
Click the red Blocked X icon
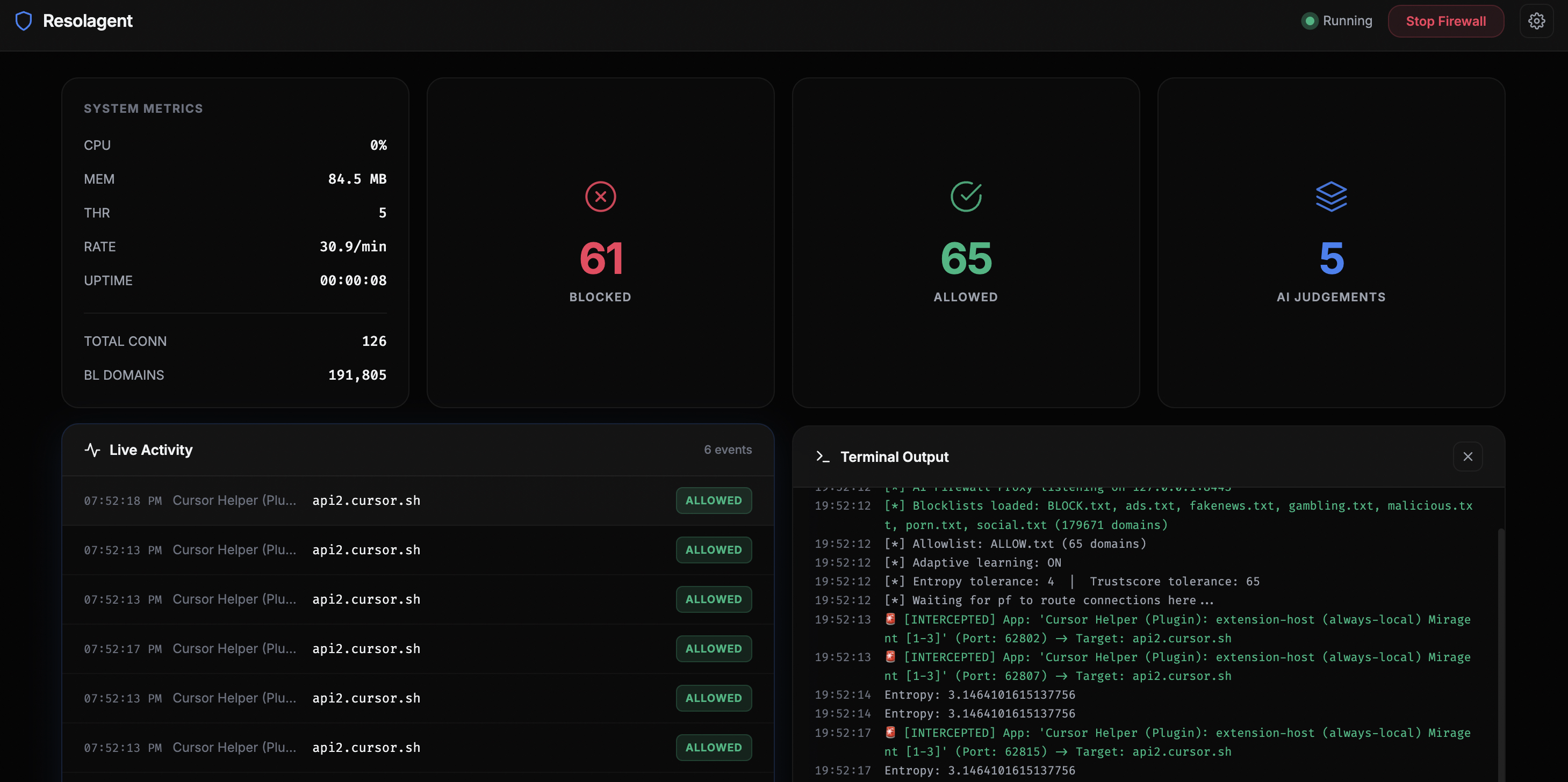point(600,196)
